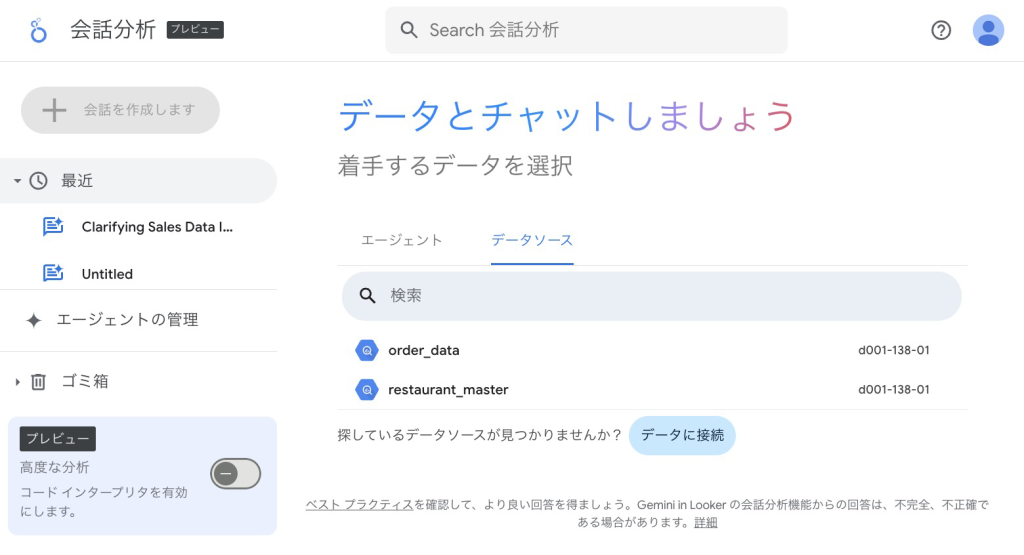Open the user account avatar
This screenshot has height=555, width=1024.
[x=988, y=30]
